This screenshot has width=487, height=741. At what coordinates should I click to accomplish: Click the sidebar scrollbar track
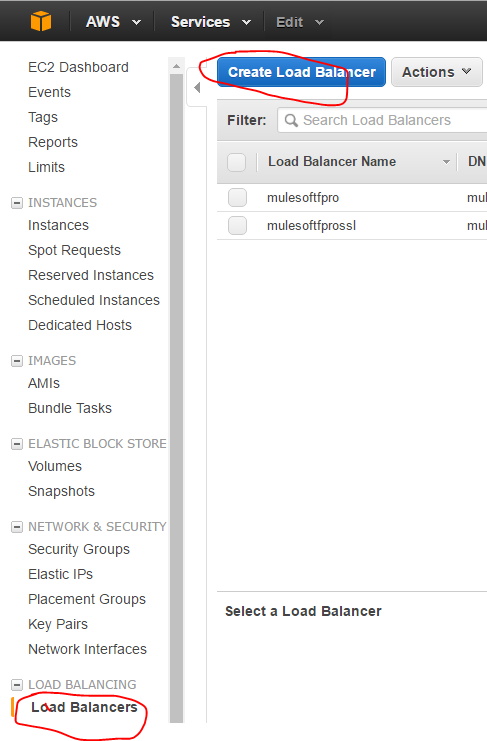coord(176,397)
